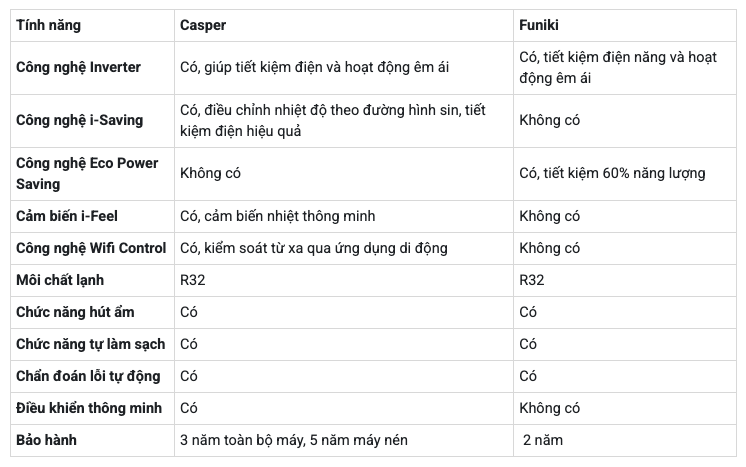Click 'Chức năng tự làm sạch' label
Viewport: 746px width, 467px height.
pyautogui.click(x=90, y=344)
